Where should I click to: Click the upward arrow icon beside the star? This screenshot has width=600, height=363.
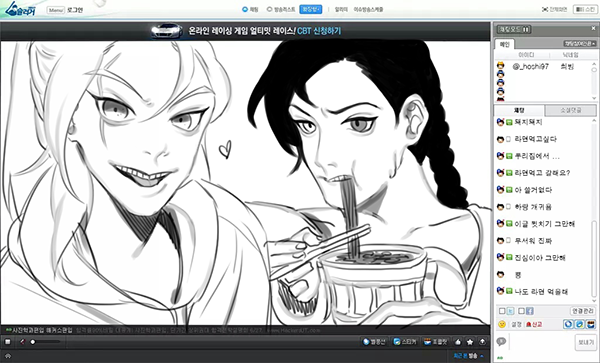click(482, 342)
